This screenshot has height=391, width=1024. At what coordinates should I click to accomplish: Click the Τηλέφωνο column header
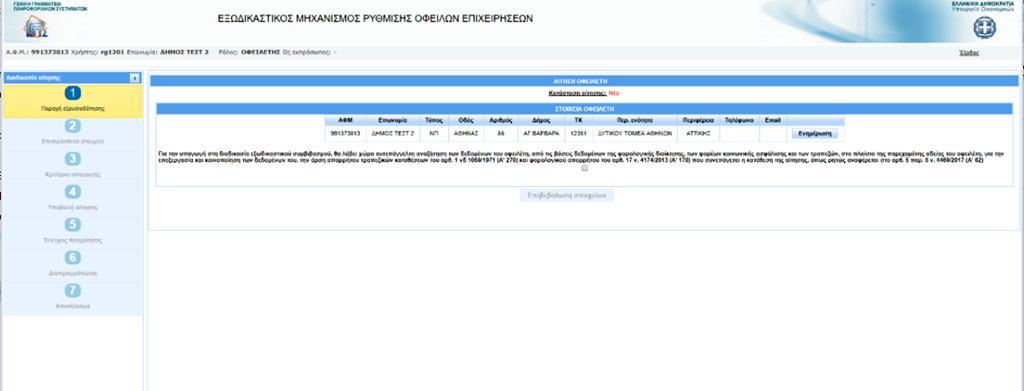(739, 121)
